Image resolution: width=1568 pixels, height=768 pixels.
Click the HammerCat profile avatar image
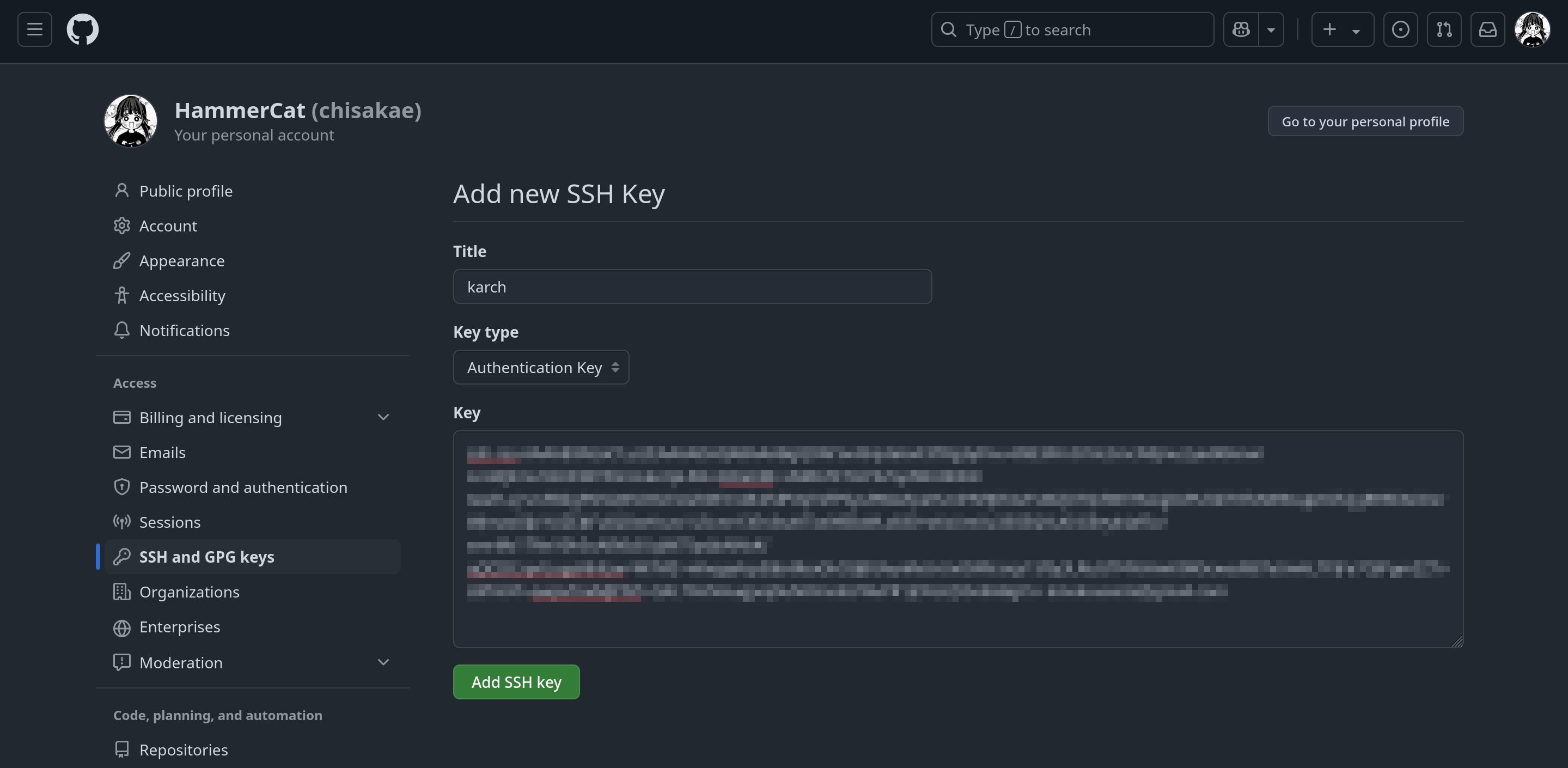tap(130, 121)
